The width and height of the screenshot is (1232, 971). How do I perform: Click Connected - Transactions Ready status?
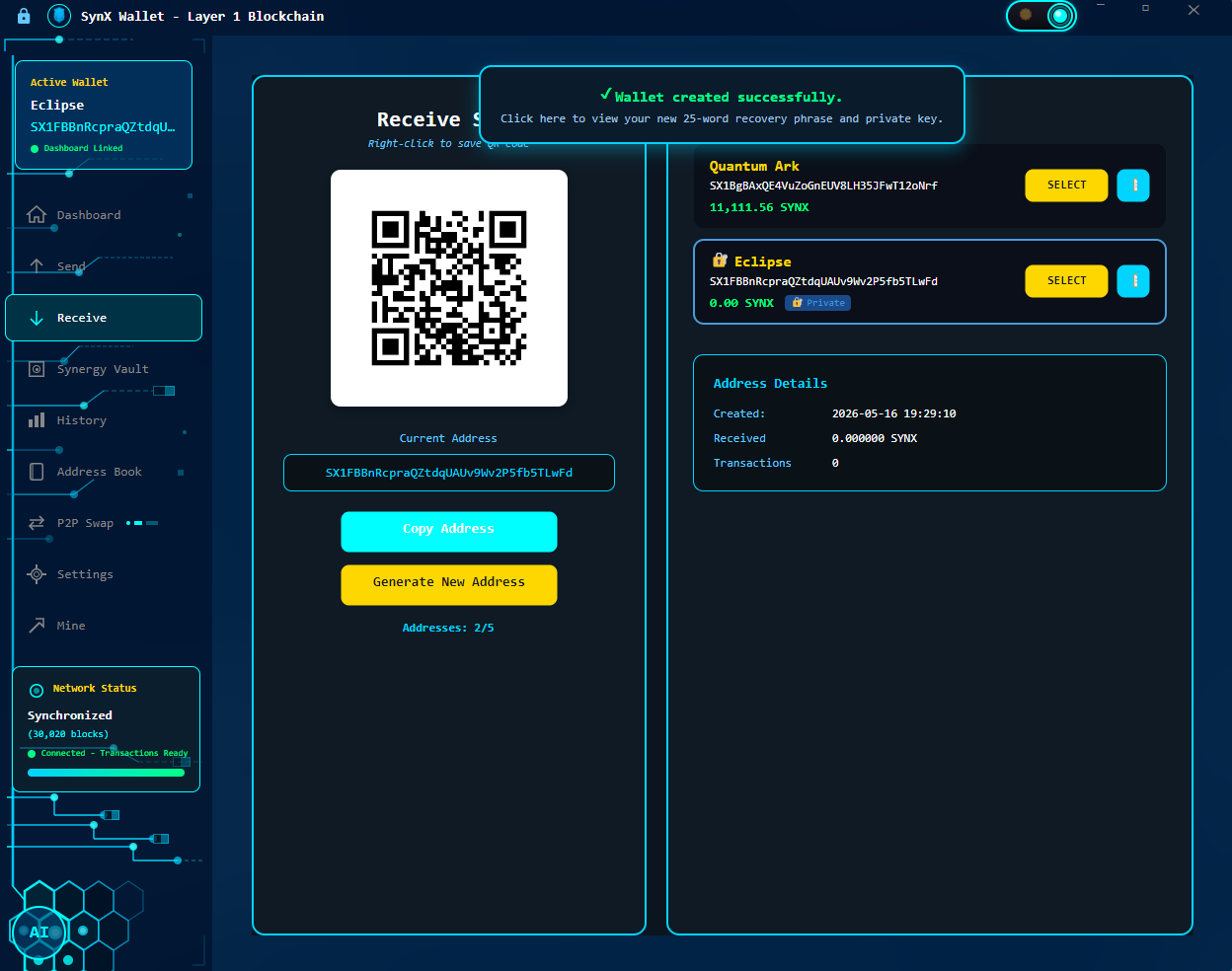click(114, 753)
